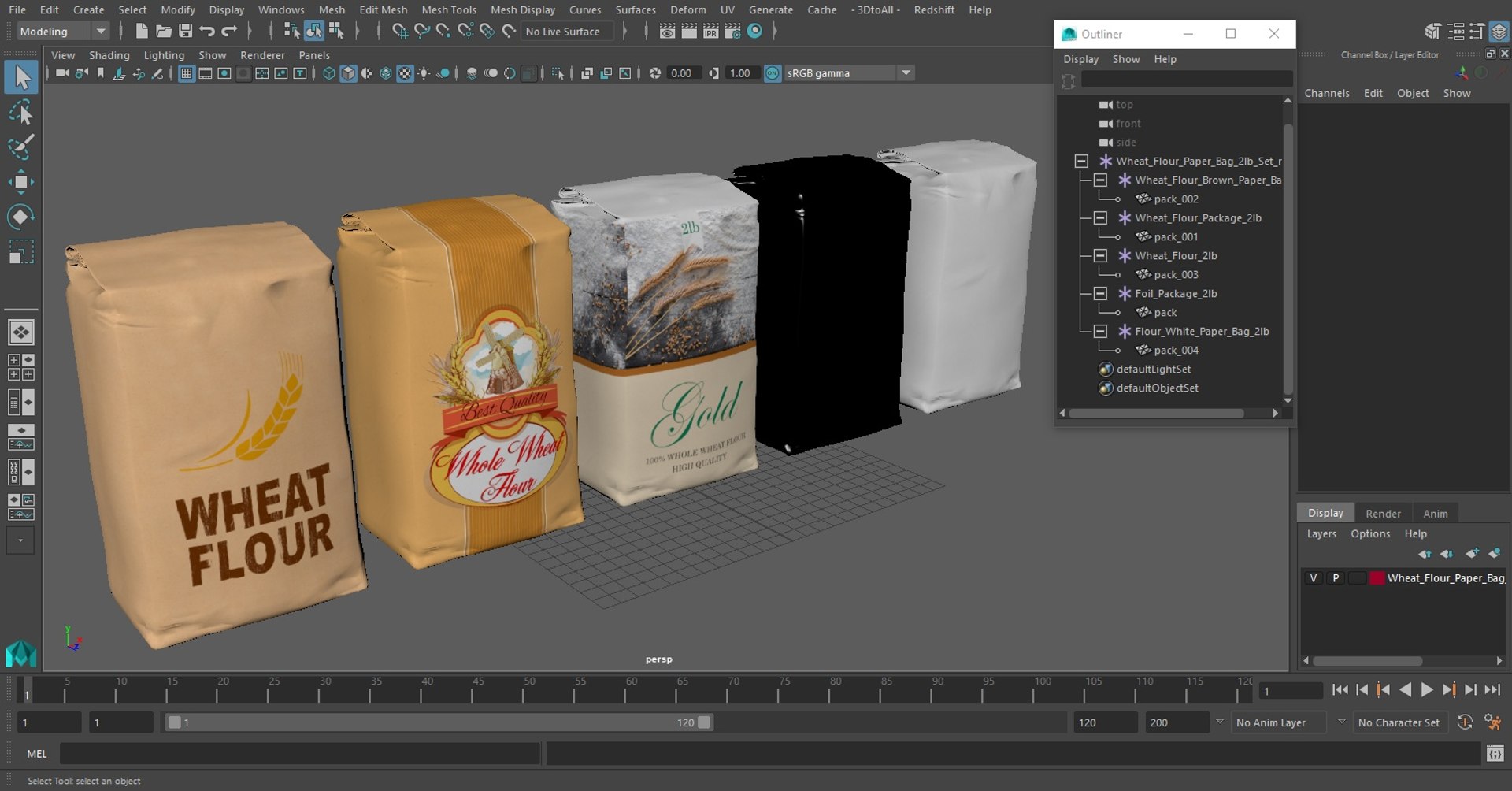Image resolution: width=1512 pixels, height=791 pixels.
Task: Choose the Lasso select tool
Action: (21, 113)
